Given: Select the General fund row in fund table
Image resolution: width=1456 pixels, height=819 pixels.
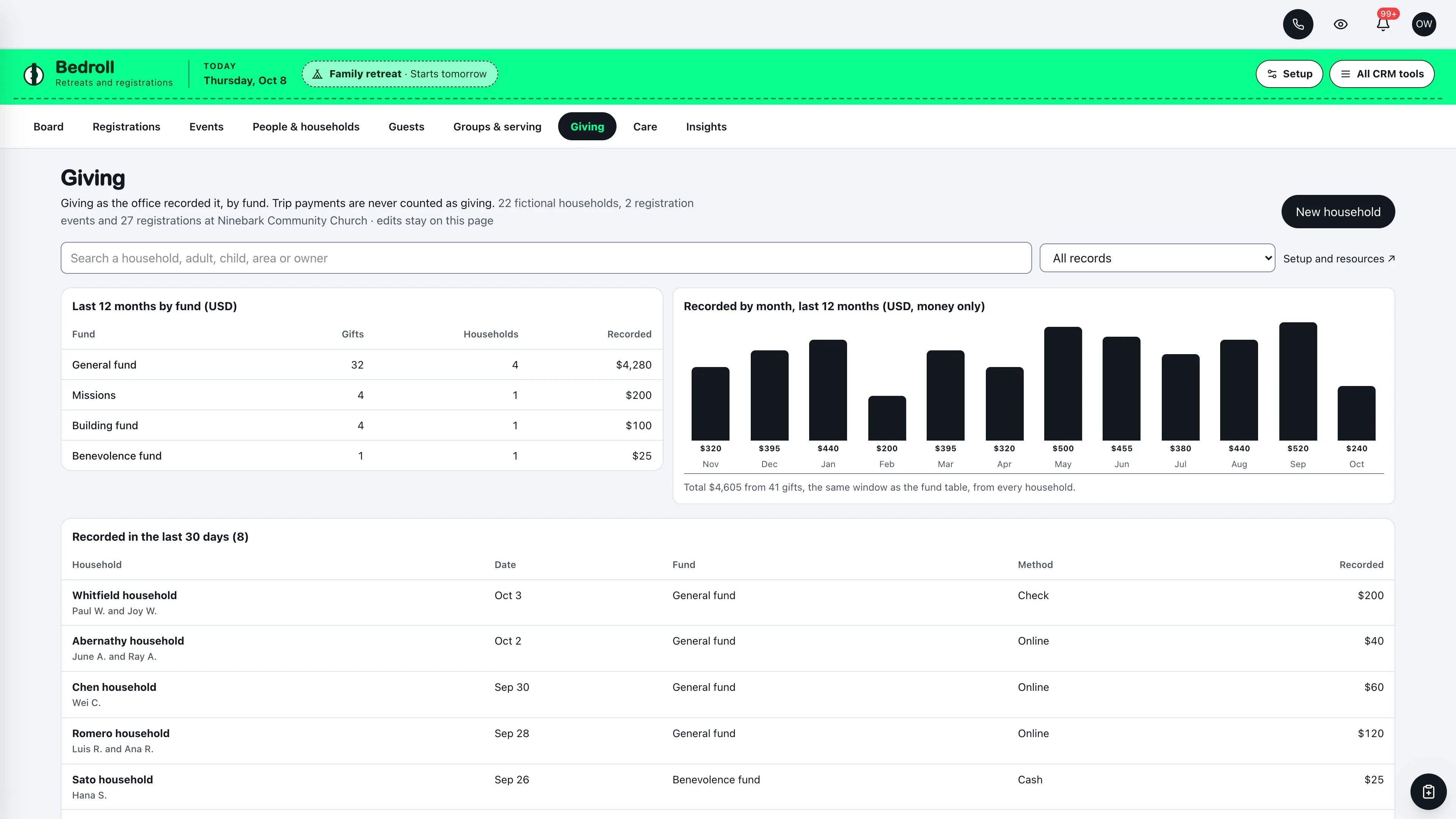Looking at the screenshot, I should tap(362, 364).
